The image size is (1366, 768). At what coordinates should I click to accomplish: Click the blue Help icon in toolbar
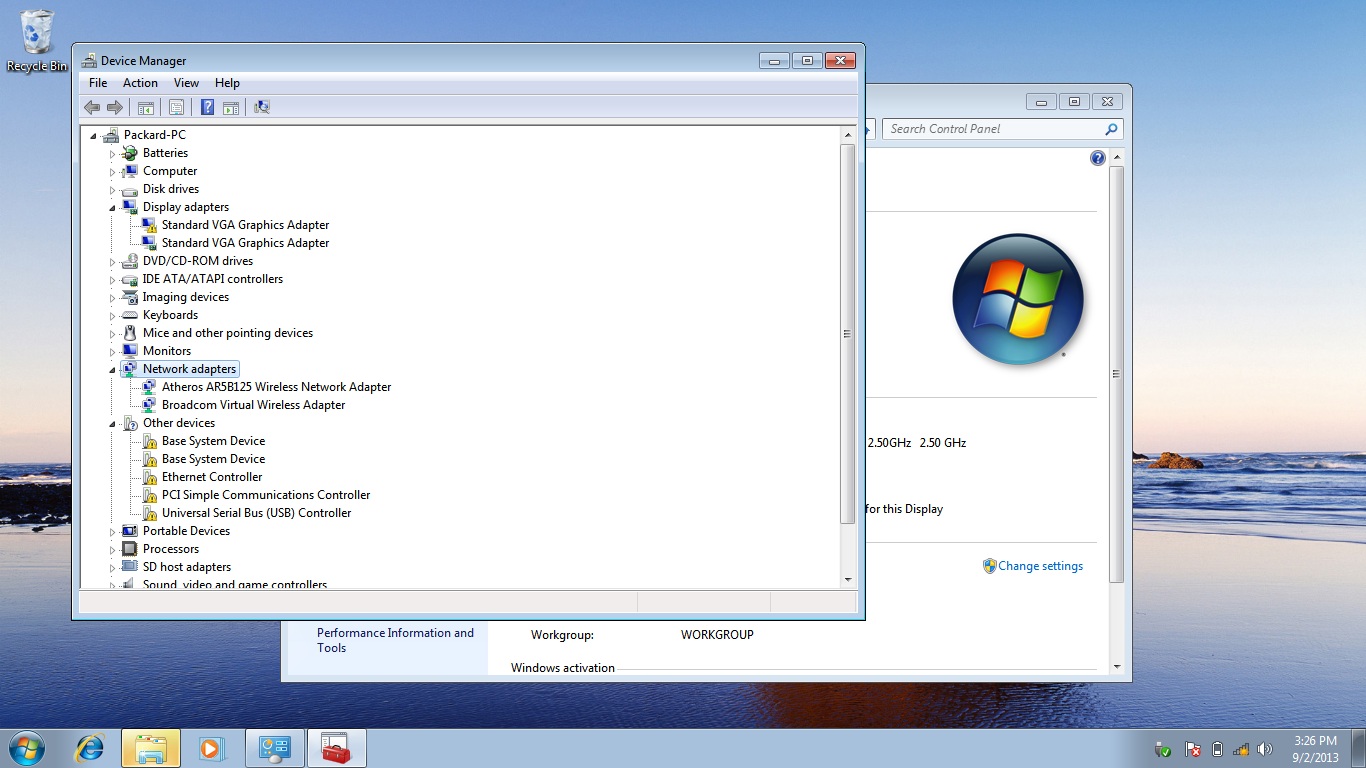[207, 107]
